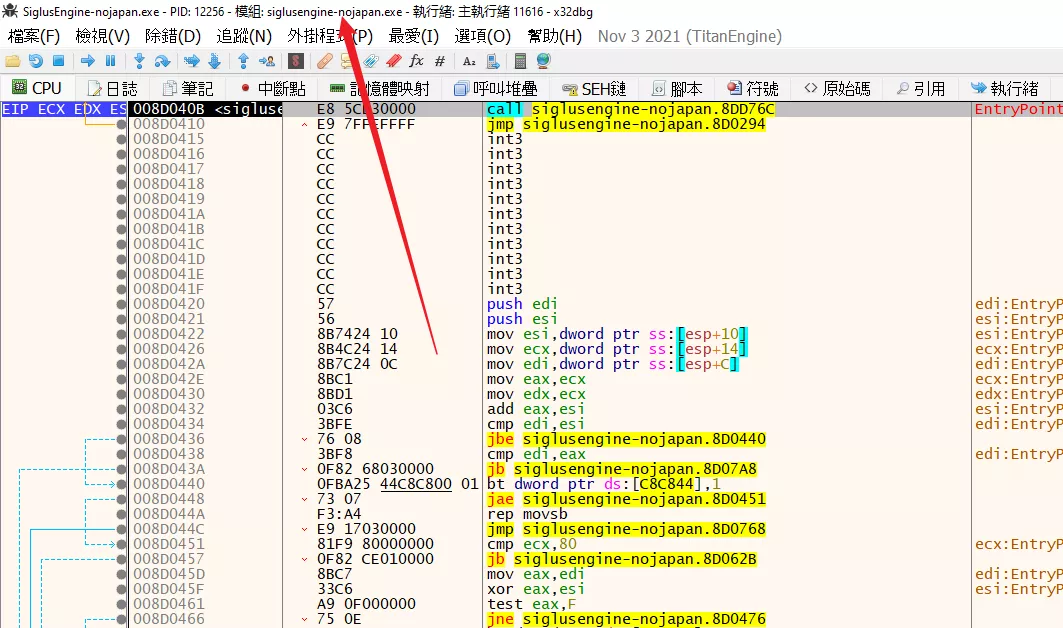Pause execution using the pause icon

point(110,62)
